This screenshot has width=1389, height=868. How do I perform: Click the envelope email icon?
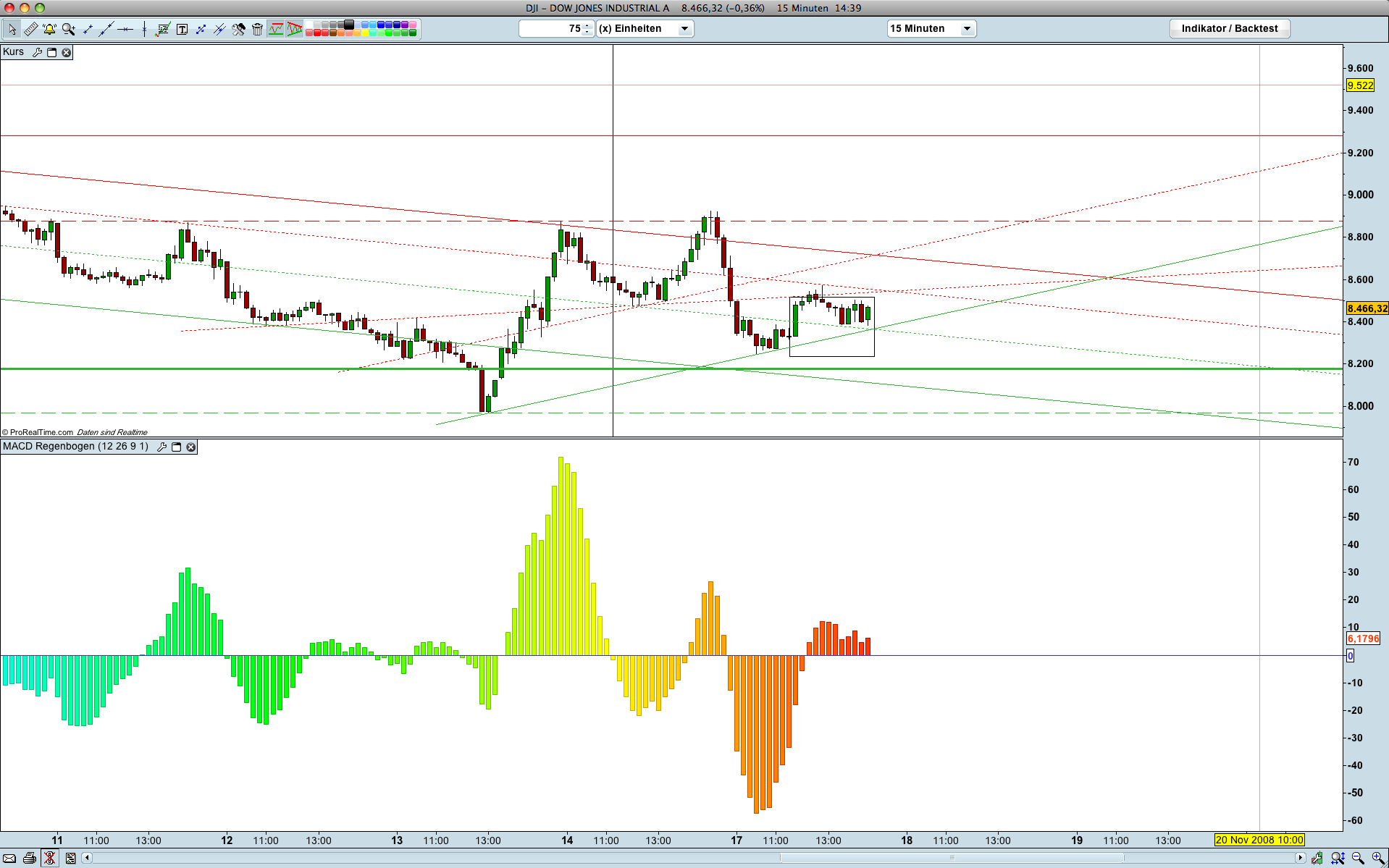point(9,859)
